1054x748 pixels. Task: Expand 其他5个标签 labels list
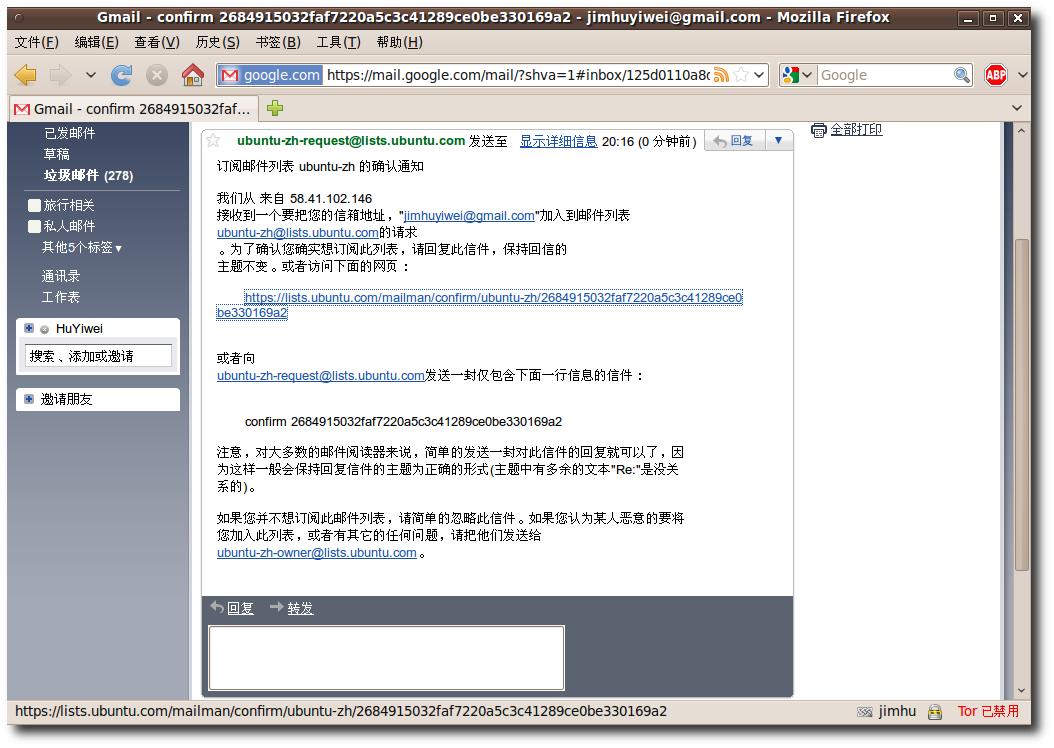coord(81,247)
